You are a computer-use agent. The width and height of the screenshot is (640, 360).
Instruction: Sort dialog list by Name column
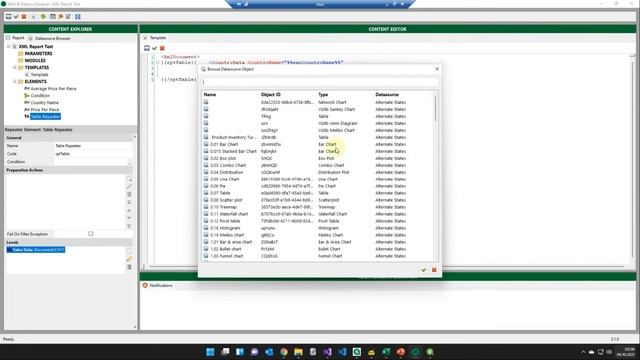click(x=210, y=94)
